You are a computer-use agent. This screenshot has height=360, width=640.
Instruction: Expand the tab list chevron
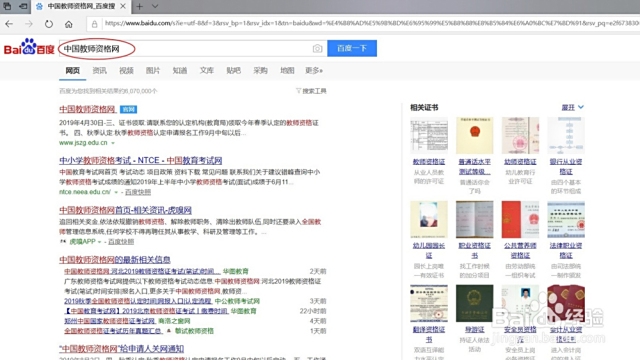155,7
